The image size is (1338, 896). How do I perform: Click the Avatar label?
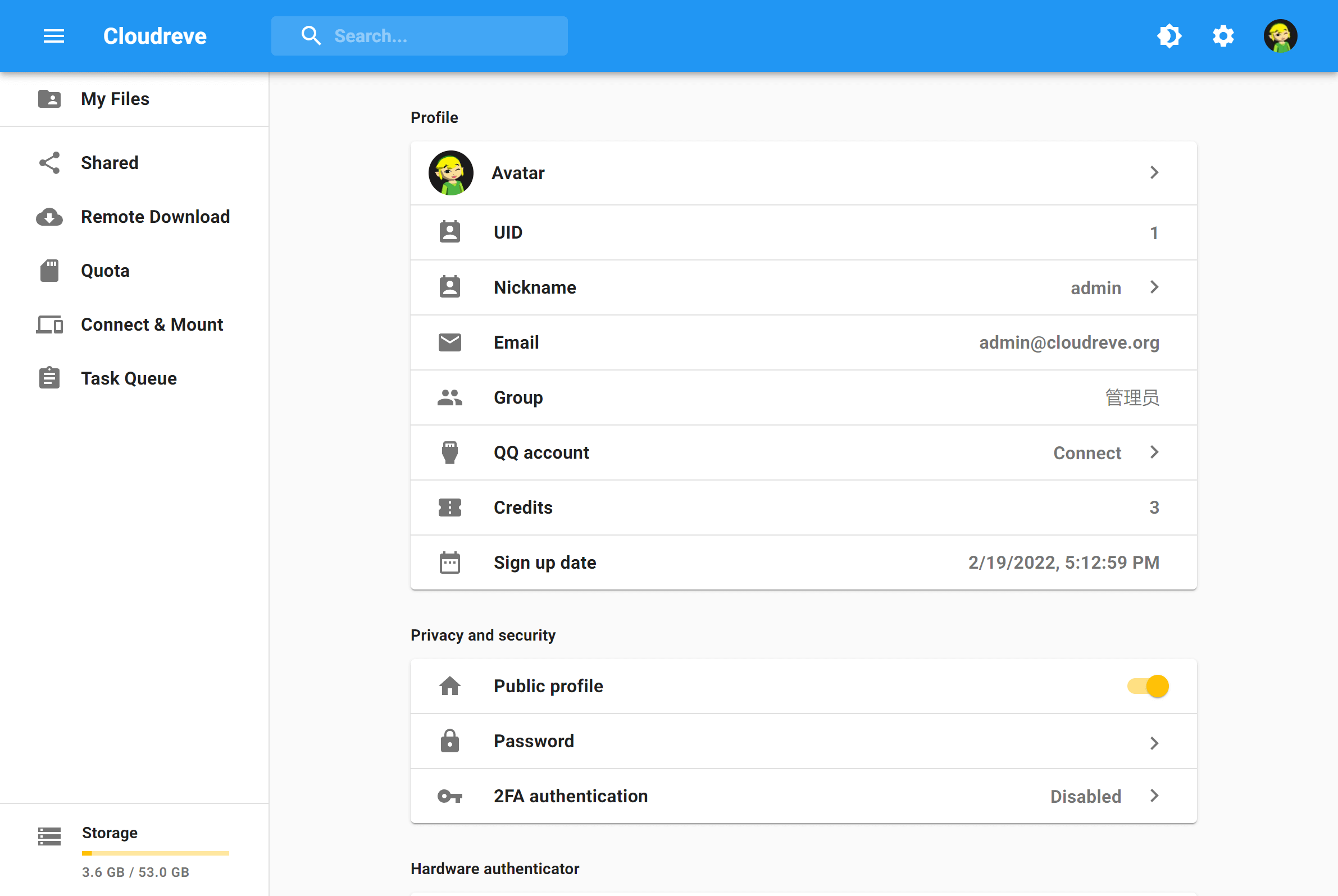click(x=518, y=172)
